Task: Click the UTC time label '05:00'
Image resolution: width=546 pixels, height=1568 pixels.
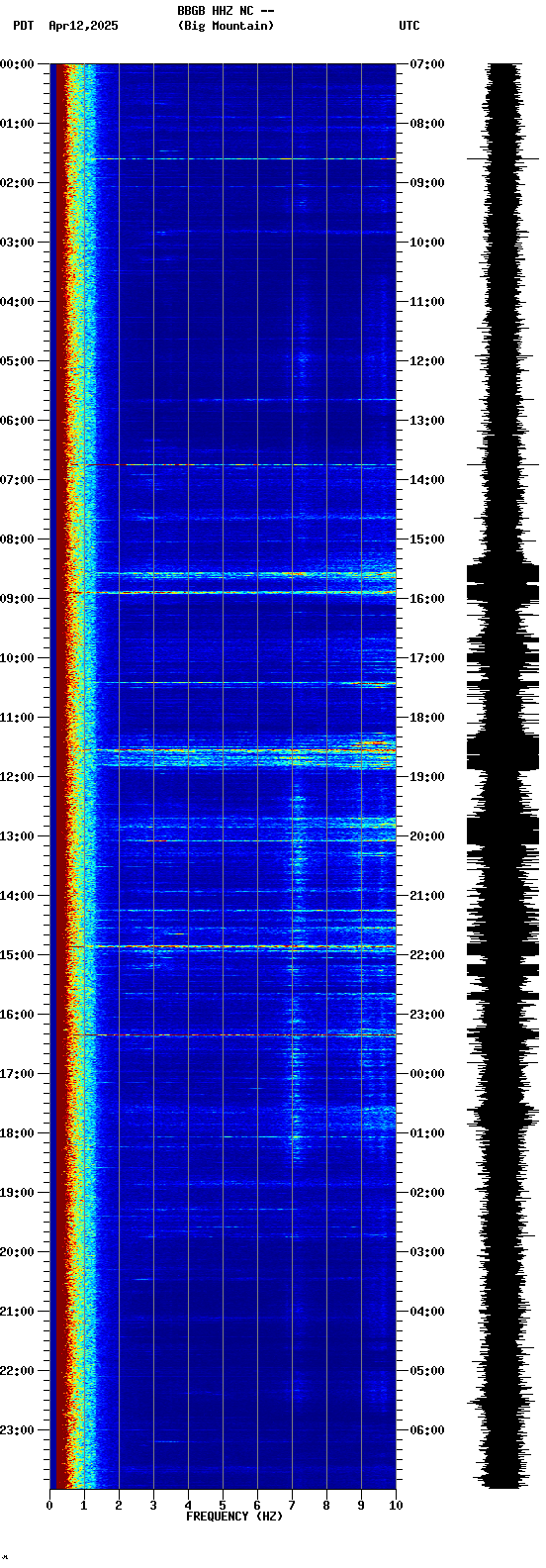Action: pyautogui.click(x=427, y=1371)
